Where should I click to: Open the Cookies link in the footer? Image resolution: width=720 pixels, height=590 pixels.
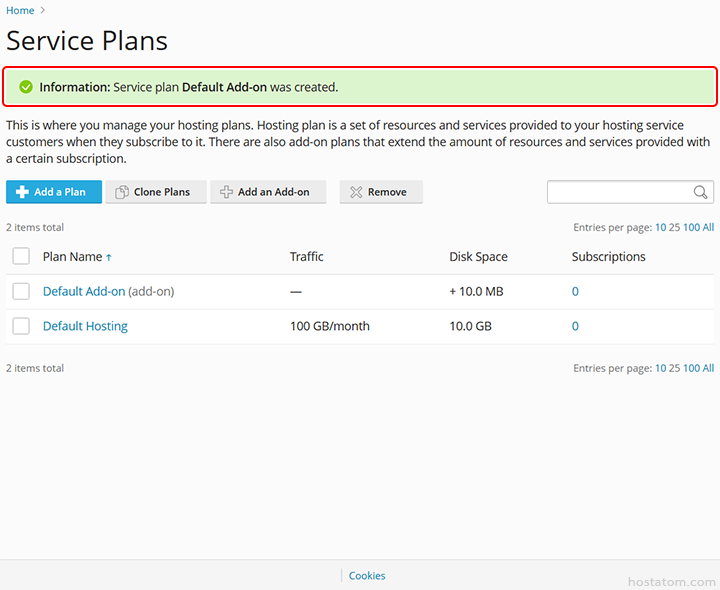pyautogui.click(x=367, y=576)
